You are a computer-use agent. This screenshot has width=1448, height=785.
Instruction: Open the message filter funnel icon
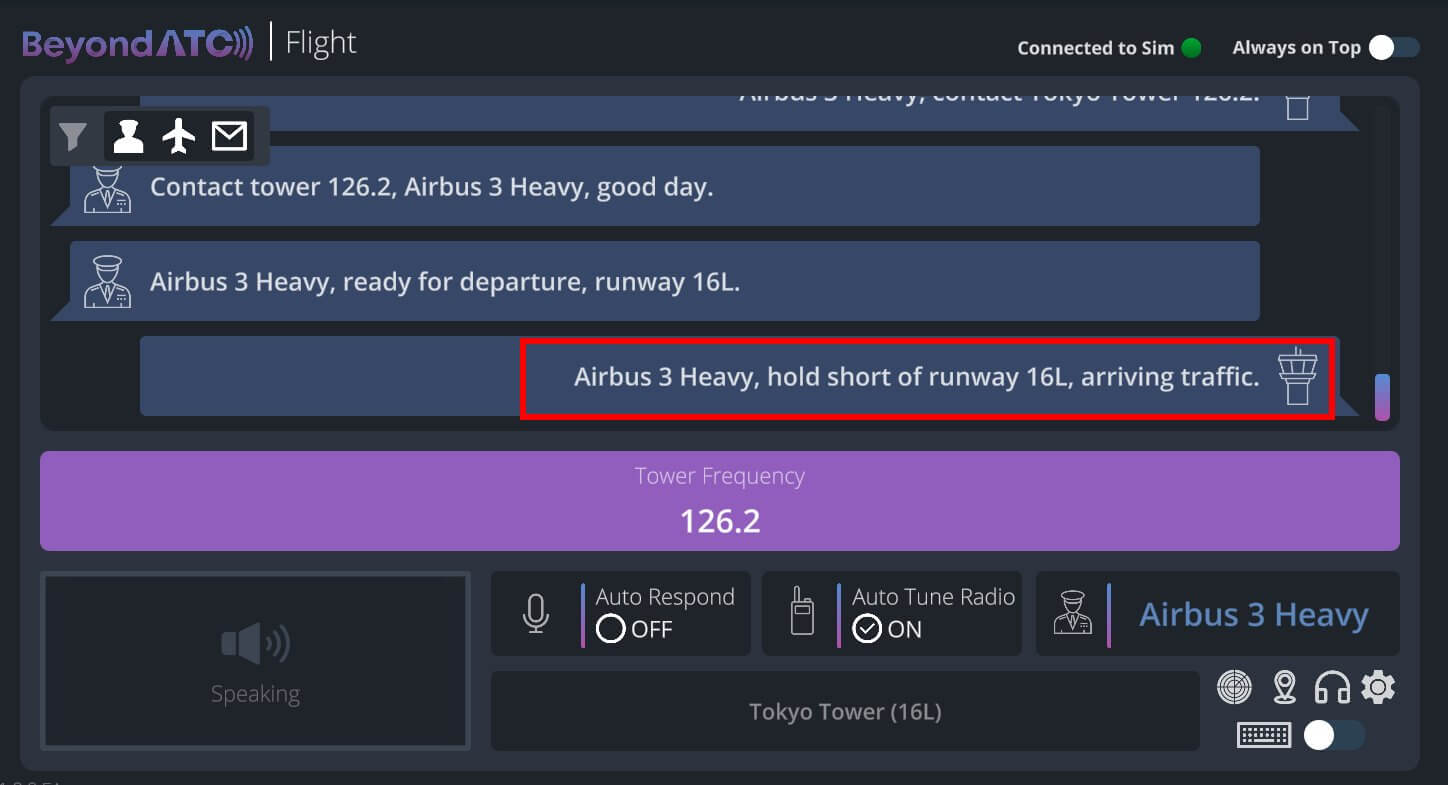coord(73,136)
